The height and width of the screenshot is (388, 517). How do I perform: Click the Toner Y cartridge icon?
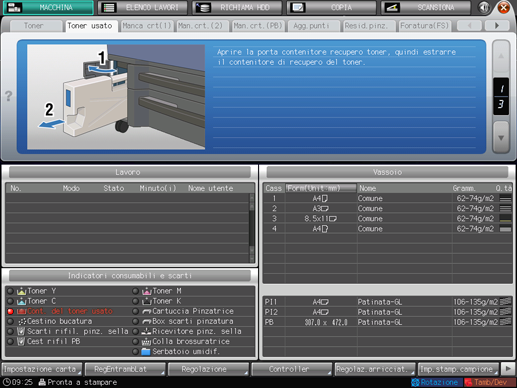pyautogui.click(x=21, y=291)
